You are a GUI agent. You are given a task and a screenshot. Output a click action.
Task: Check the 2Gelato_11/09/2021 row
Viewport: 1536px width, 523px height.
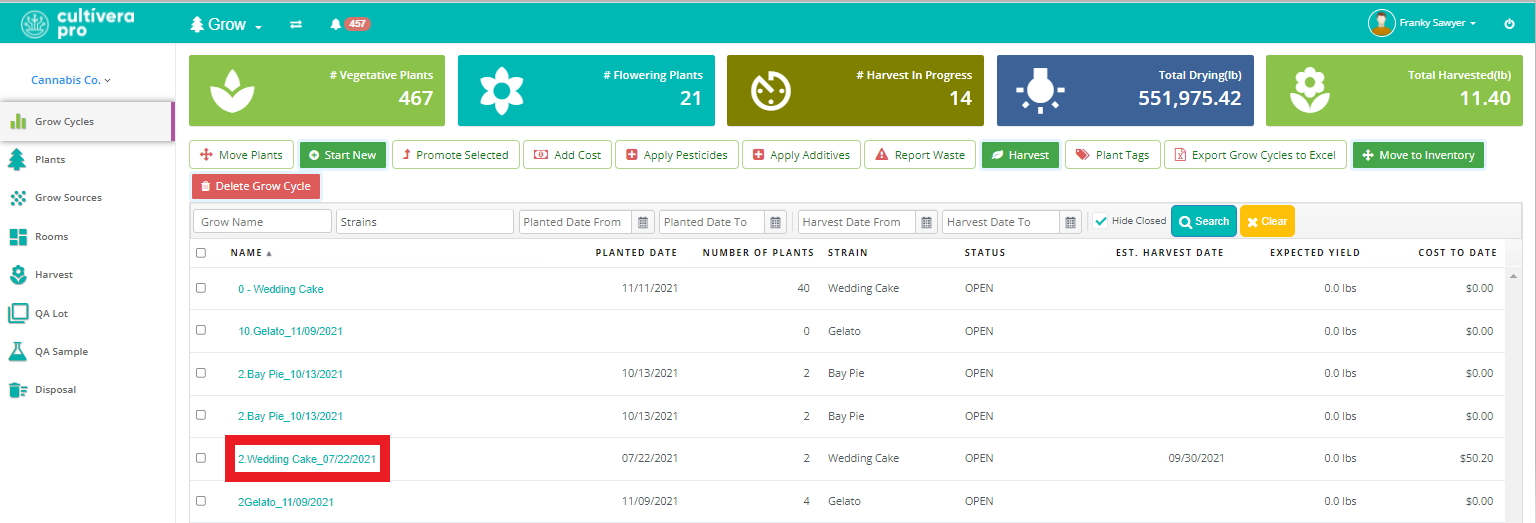pos(201,501)
